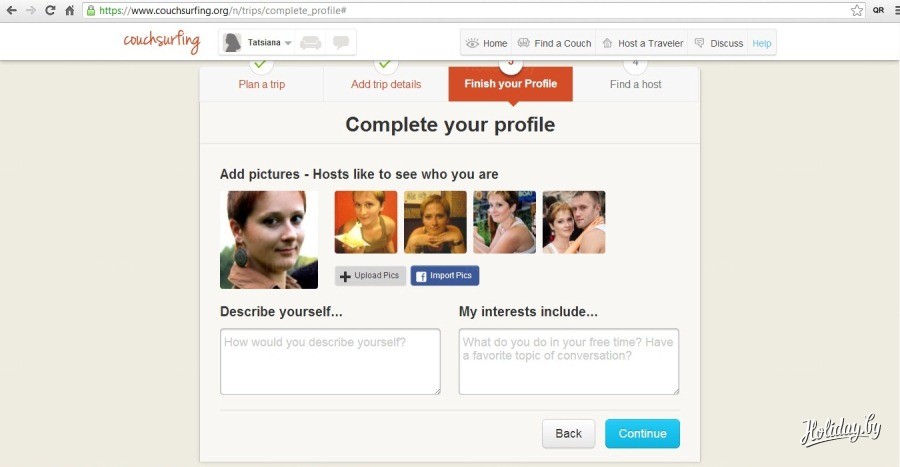Open the messages speech bubble icon
Image resolution: width=900 pixels, height=467 pixels.
pyautogui.click(x=341, y=42)
